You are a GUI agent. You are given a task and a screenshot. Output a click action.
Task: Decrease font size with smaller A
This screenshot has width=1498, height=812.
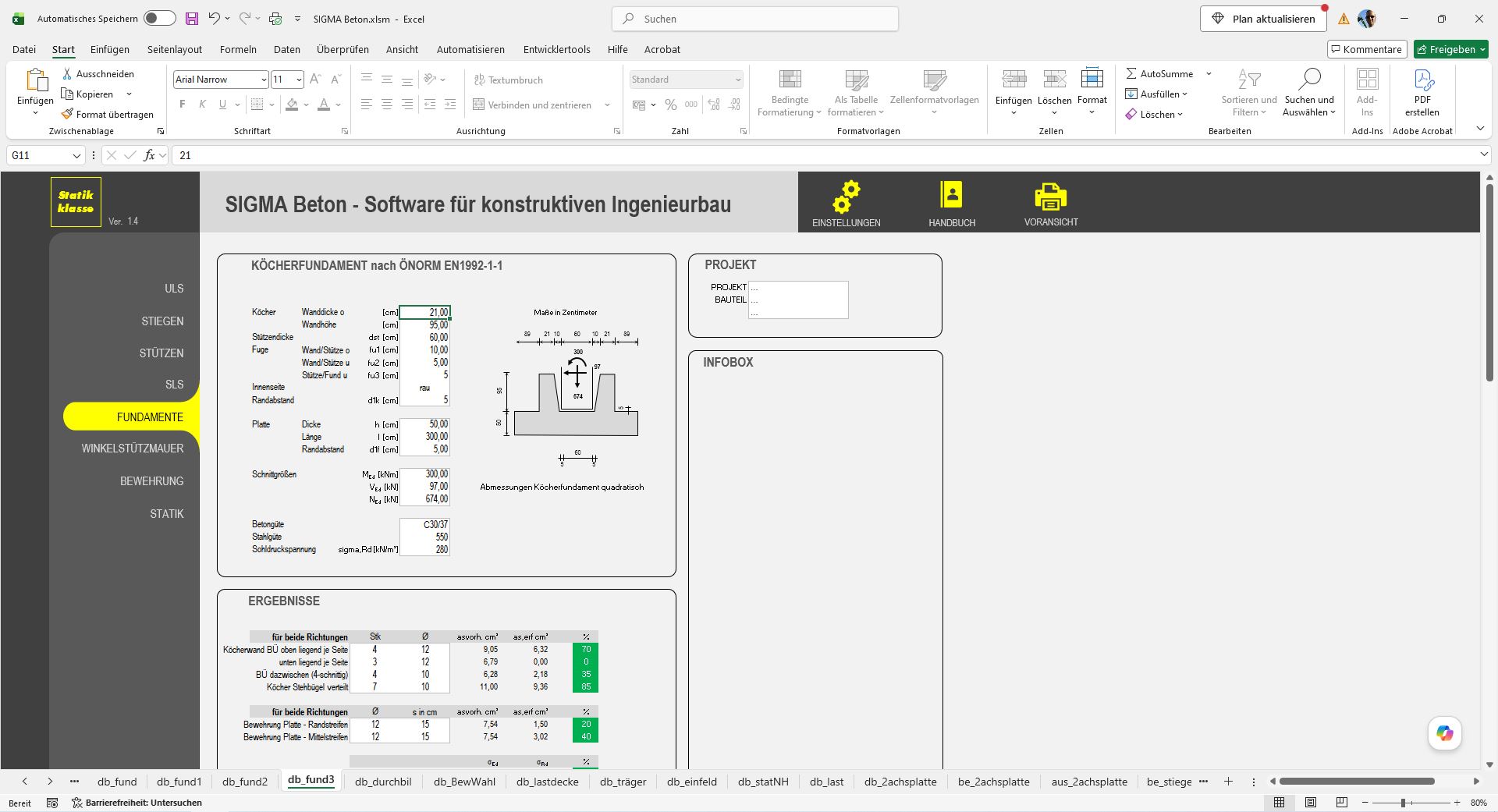tap(335, 80)
